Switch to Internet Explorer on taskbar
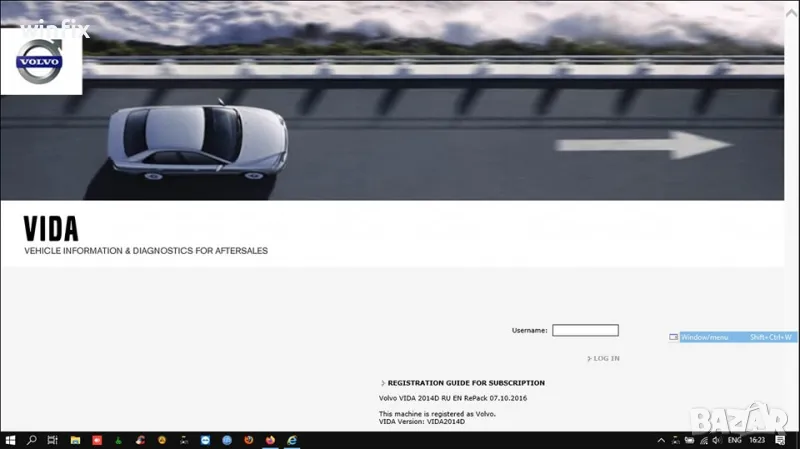The width and height of the screenshot is (800, 449). coord(292,440)
